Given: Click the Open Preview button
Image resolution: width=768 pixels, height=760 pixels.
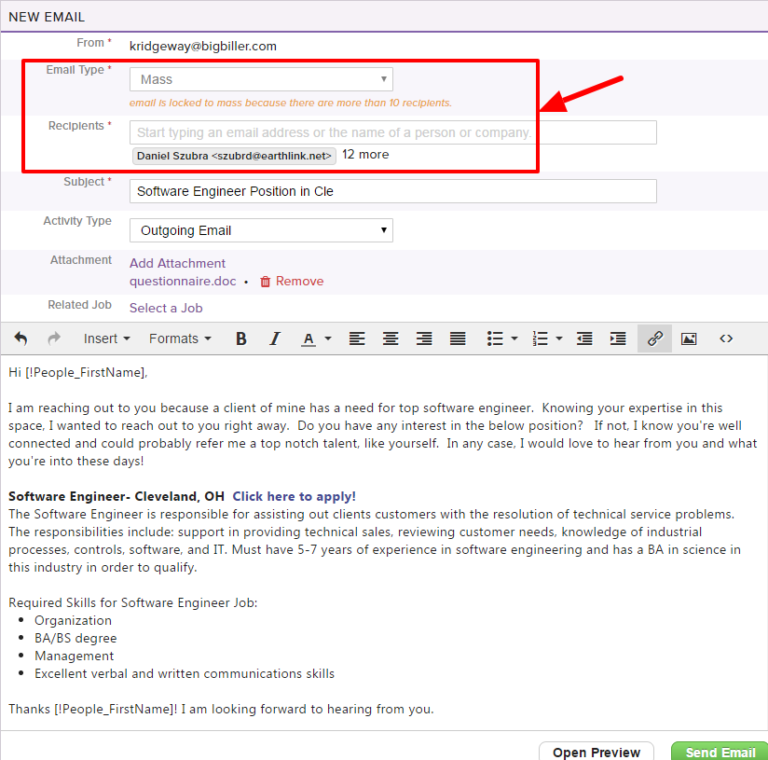Looking at the screenshot, I should [596, 752].
